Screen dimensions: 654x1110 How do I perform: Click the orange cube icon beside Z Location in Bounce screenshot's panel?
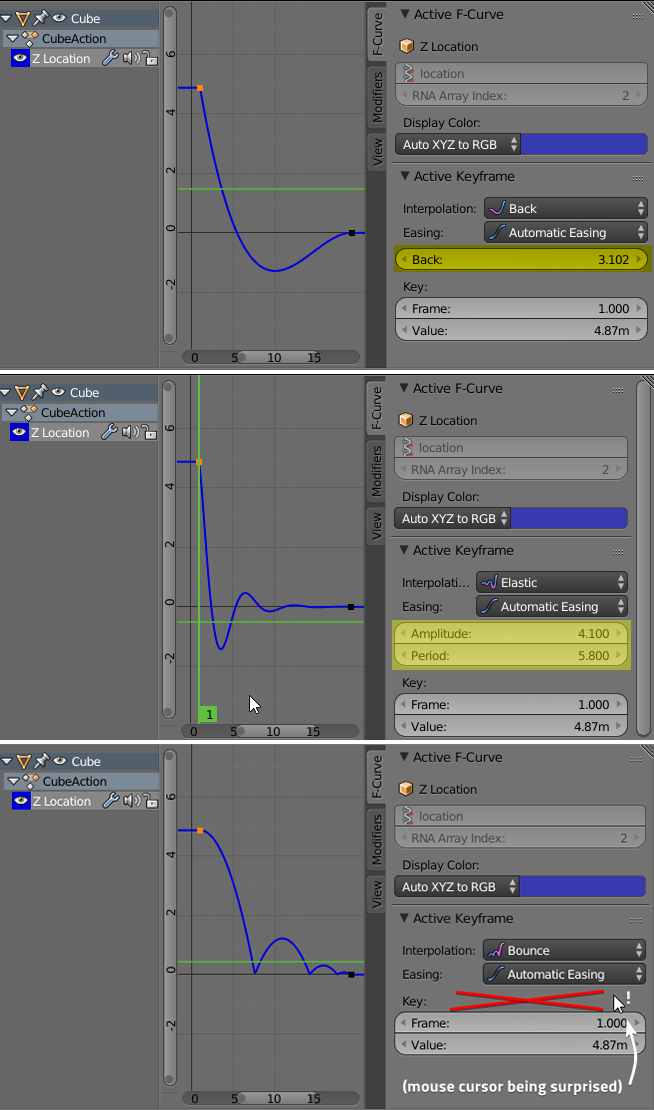tap(406, 789)
